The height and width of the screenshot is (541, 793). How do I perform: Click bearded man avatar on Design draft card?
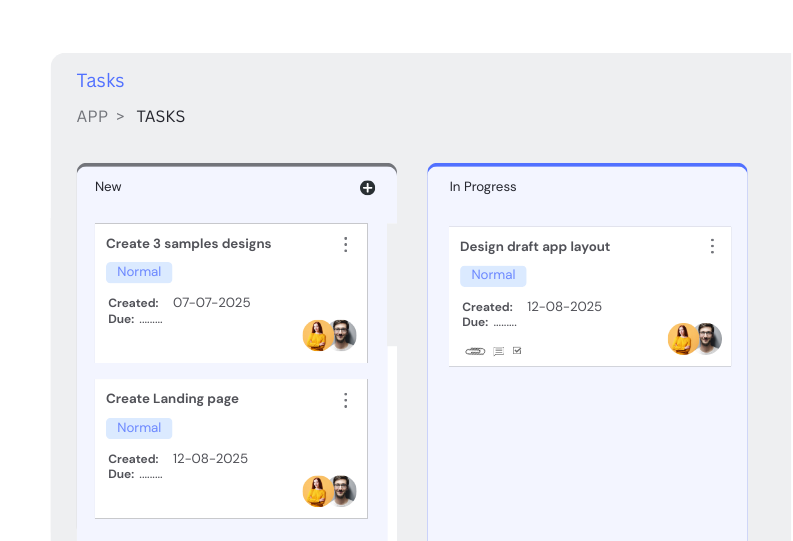(x=709, y=339)
